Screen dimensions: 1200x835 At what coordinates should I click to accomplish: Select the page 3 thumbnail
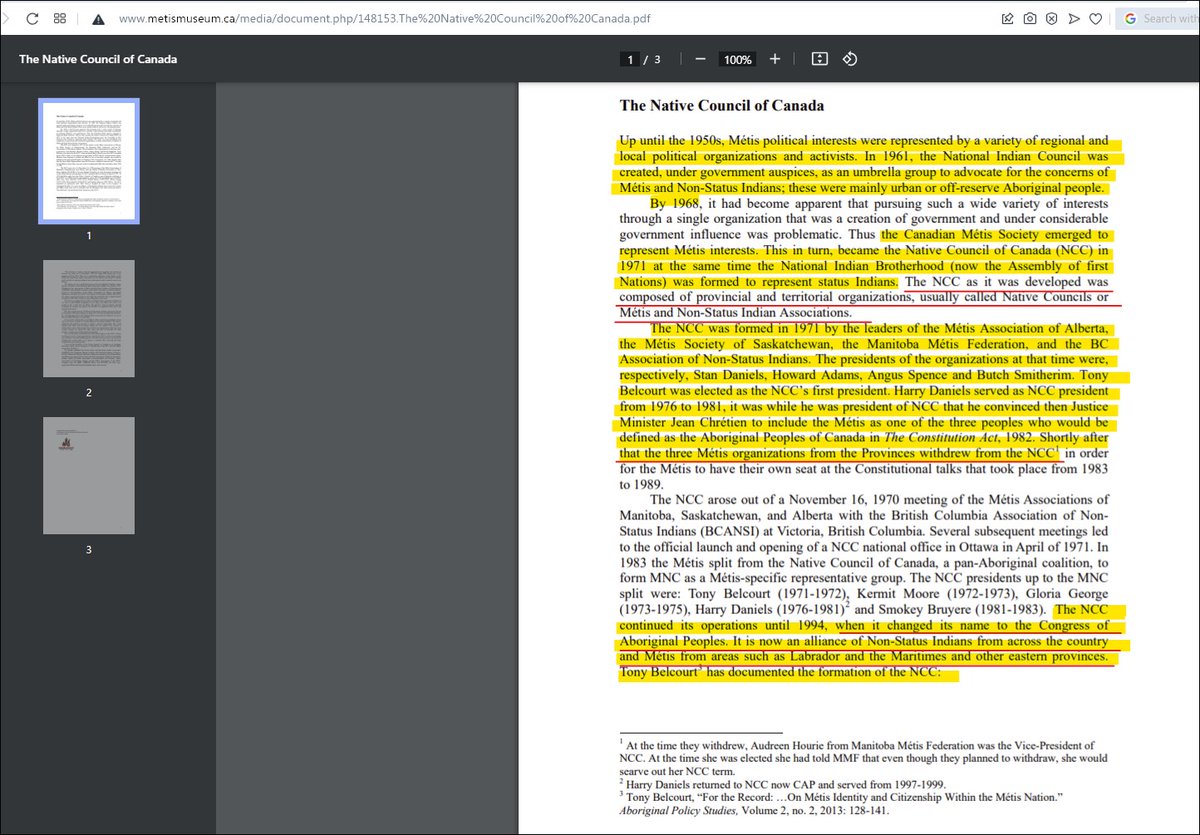(89, 475)
